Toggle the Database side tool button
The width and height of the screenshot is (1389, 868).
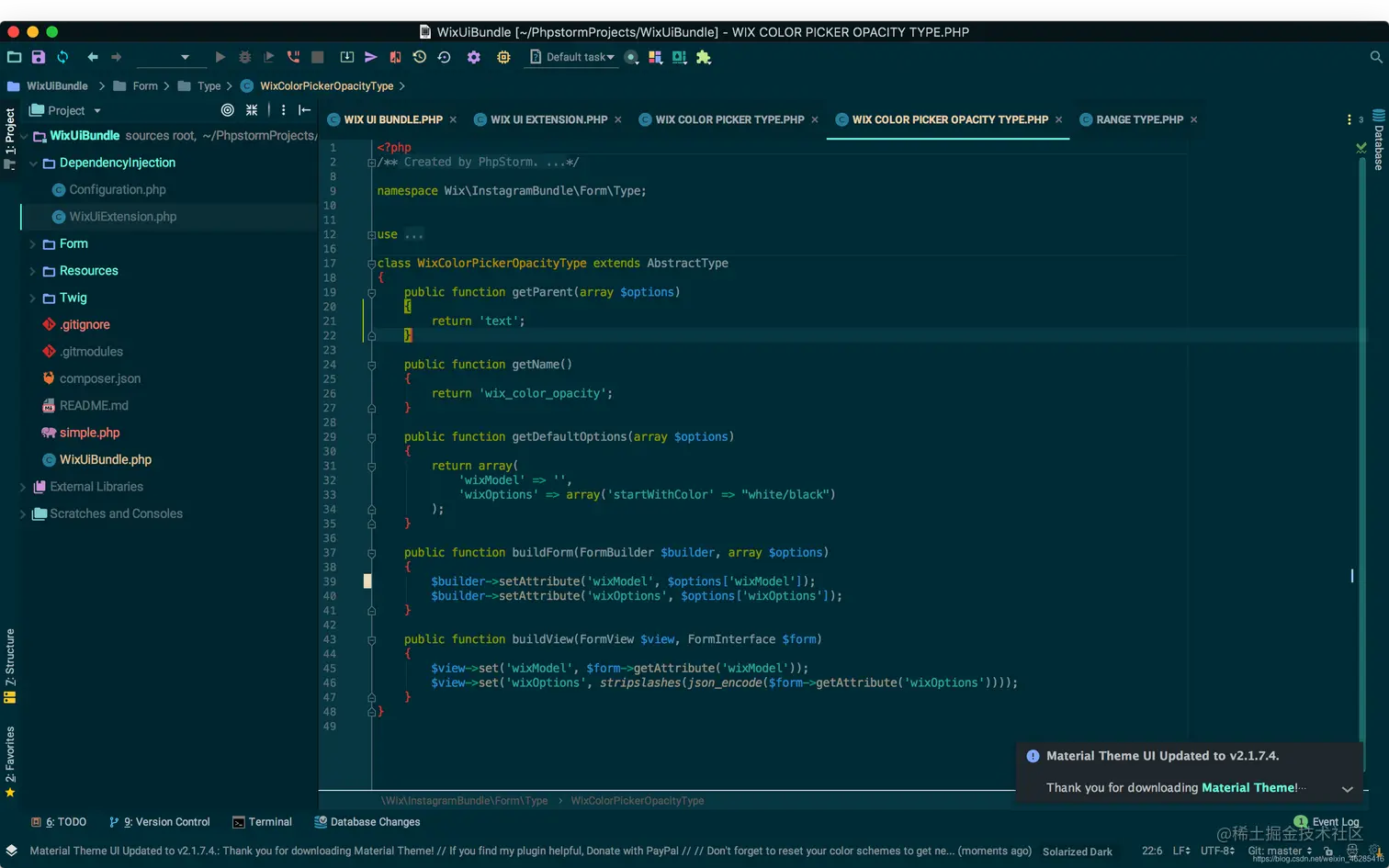click(1379, 140)
